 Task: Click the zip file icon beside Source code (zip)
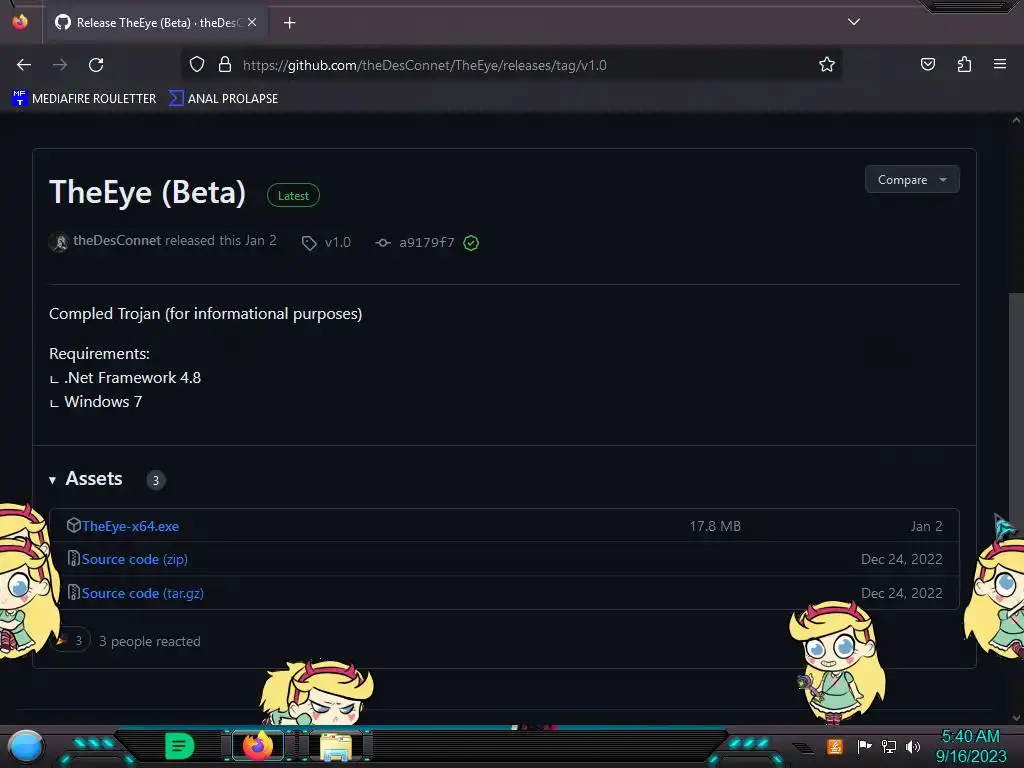click(x=73, y=559)
